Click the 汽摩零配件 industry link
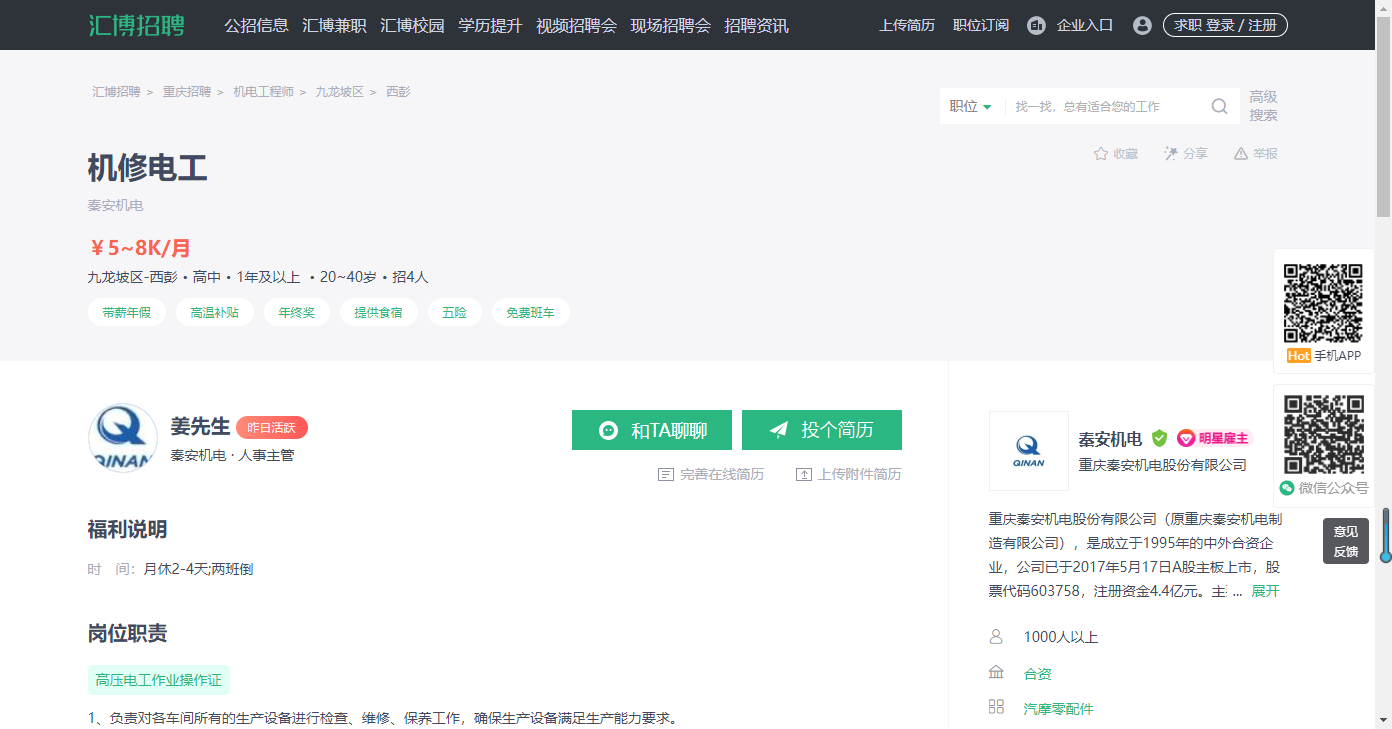This screenshot has height=729, width=1392. (x=1059, y=709)
